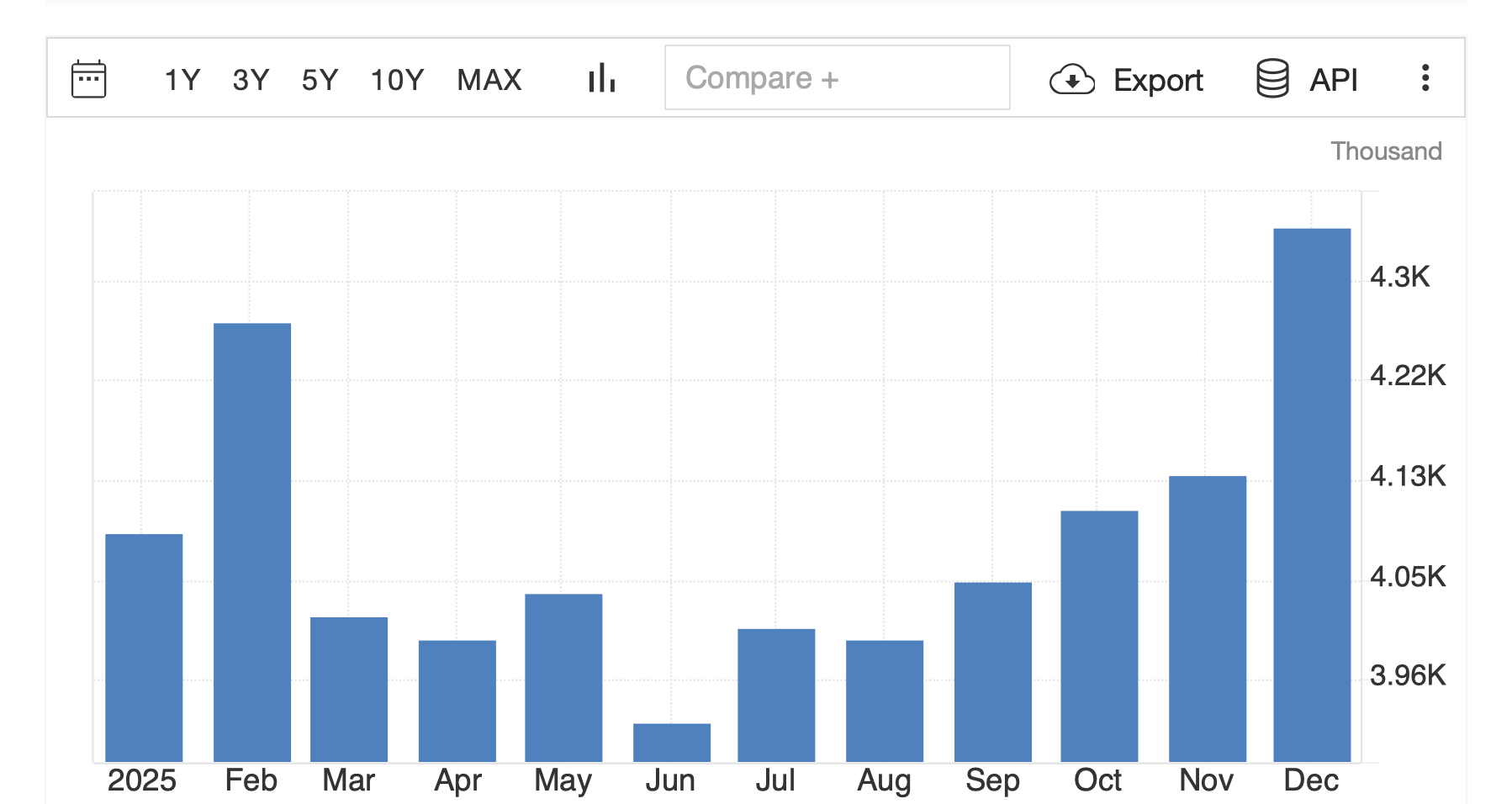Select the January 2025 bar
This screenshot has height=804, width=1512.
(144, 648)
